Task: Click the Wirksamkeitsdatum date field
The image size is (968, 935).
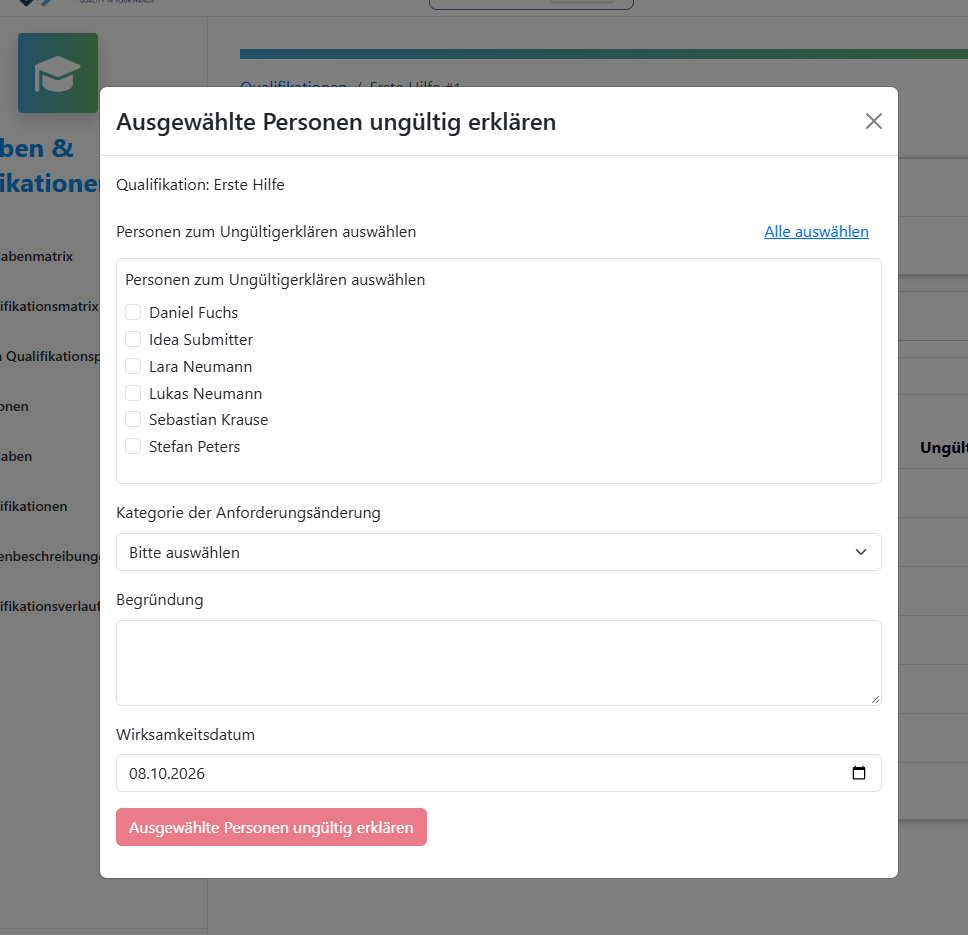Action: tap(498, 773)
